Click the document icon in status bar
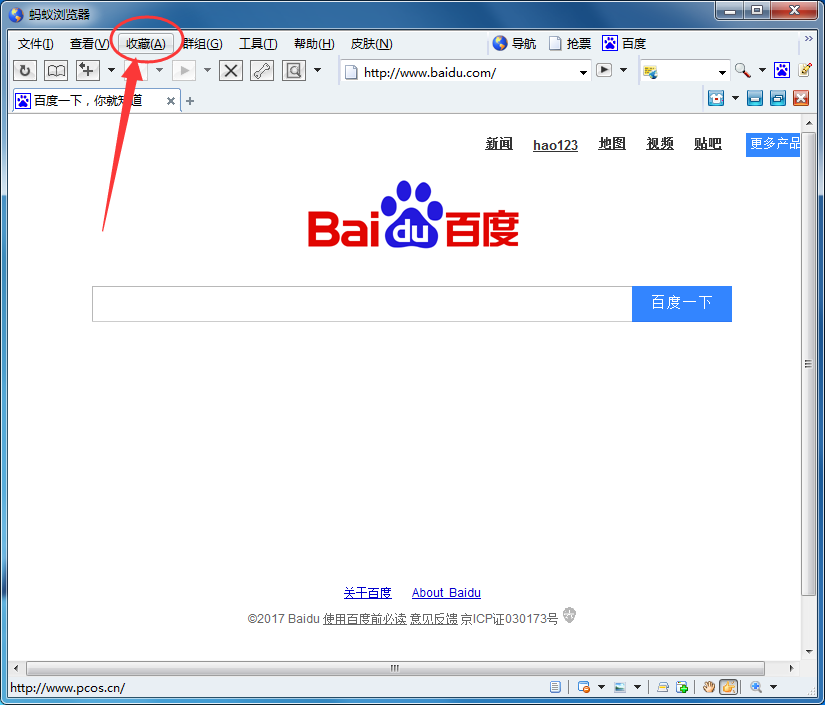Image resolution: width=825 pixels, height=705 pixels. tap(555, 687)
